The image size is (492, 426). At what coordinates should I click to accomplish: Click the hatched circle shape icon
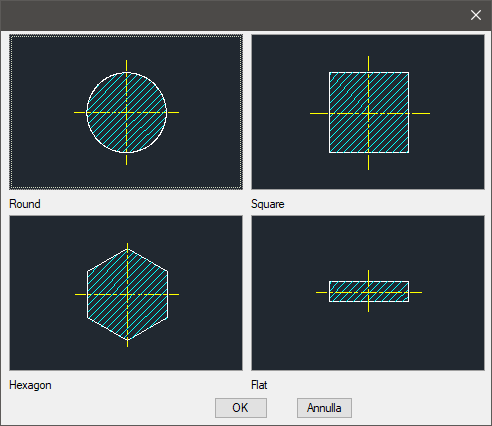(126, 113)
